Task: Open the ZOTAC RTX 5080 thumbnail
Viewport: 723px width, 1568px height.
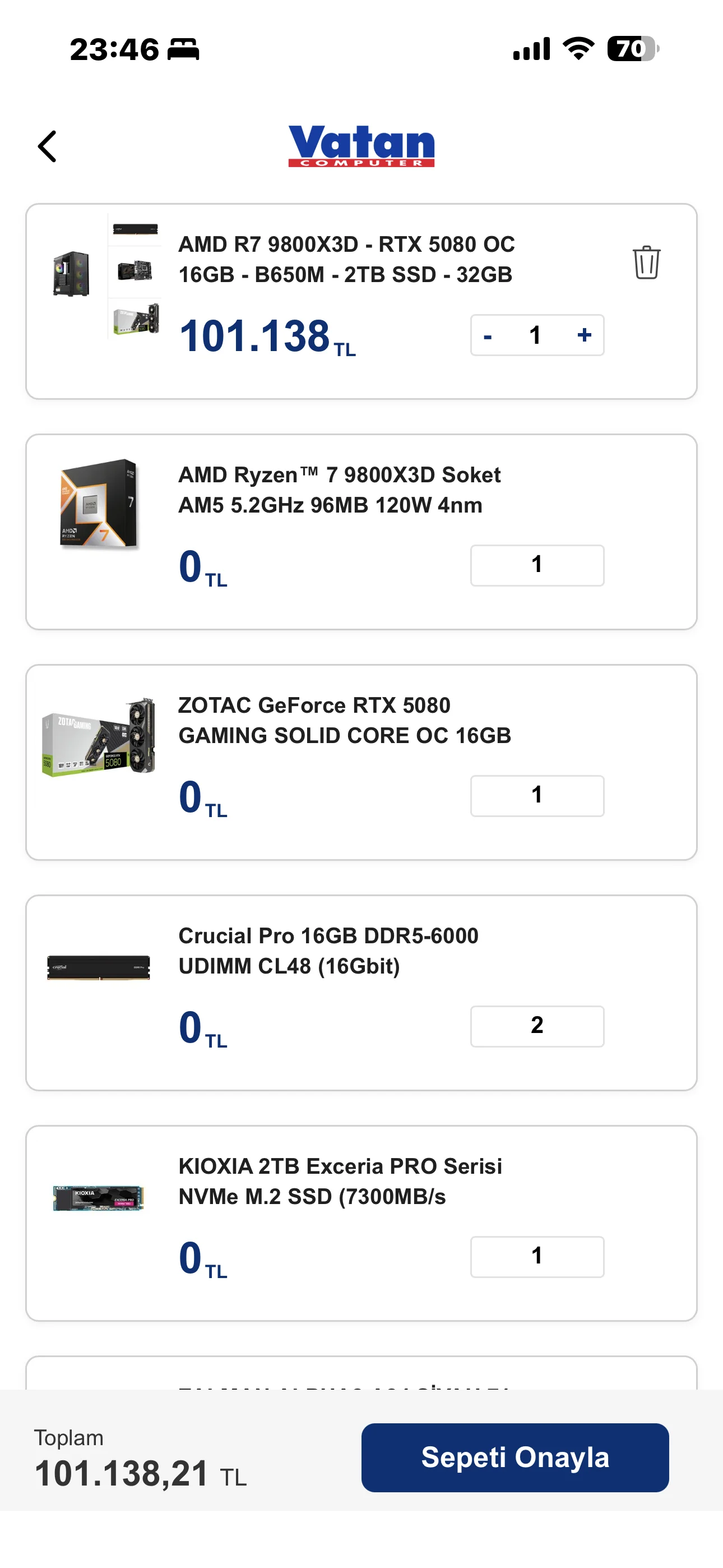Action: pyautogui.click(x=99, y=736)
